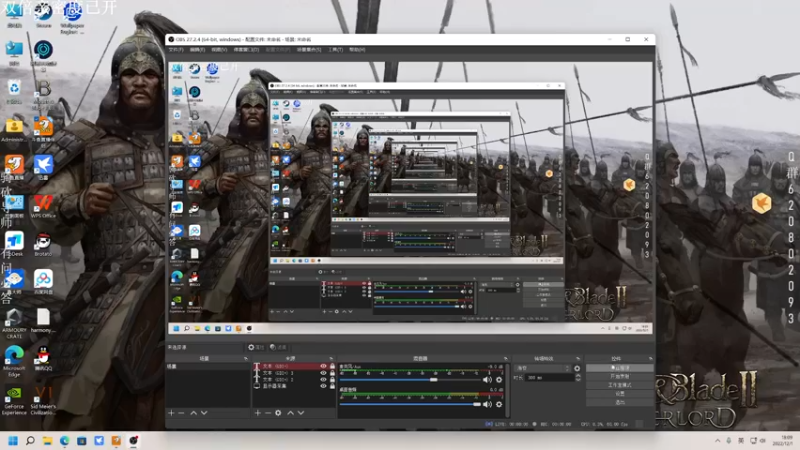Toggle lock on 文本 (GDI+) 2 source
800x450 pixels.
[332, 380]
